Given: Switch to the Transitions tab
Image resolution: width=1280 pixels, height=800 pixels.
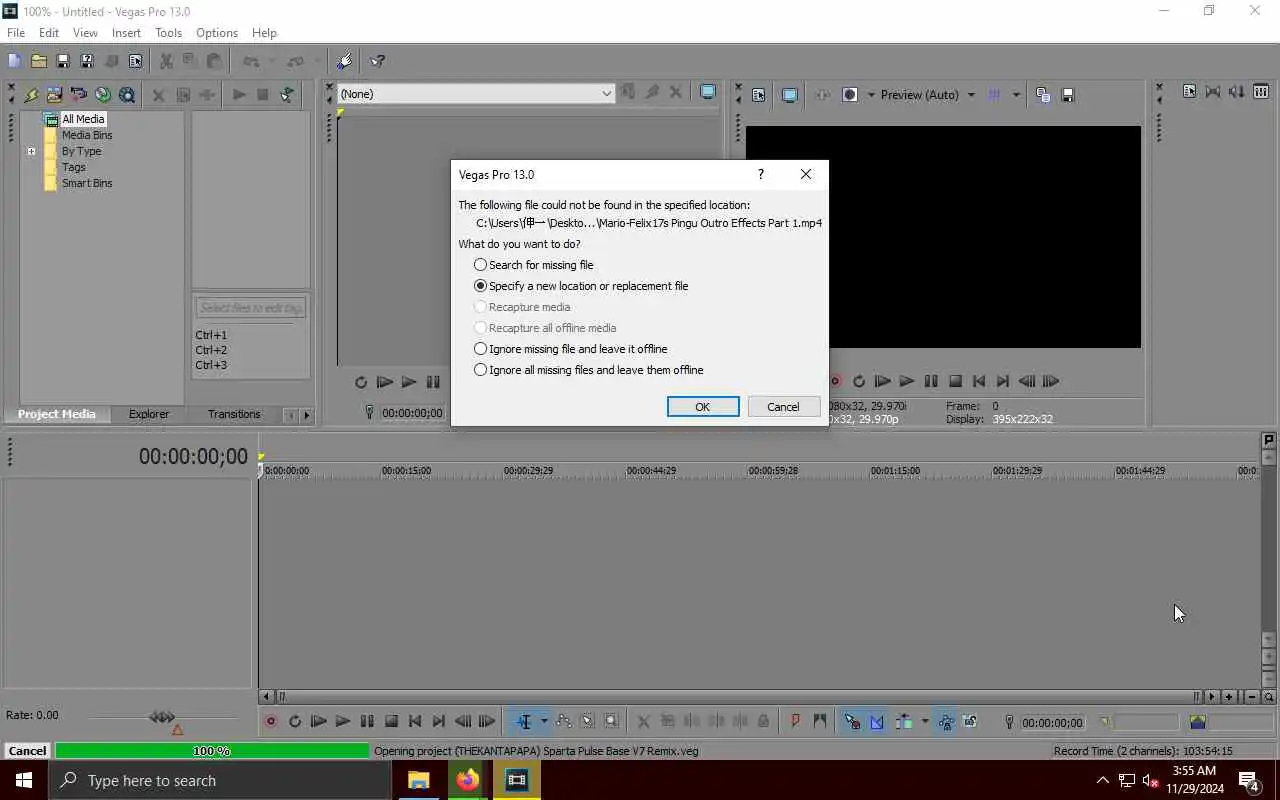Looking at the screenshot, I should coord(234,414).
